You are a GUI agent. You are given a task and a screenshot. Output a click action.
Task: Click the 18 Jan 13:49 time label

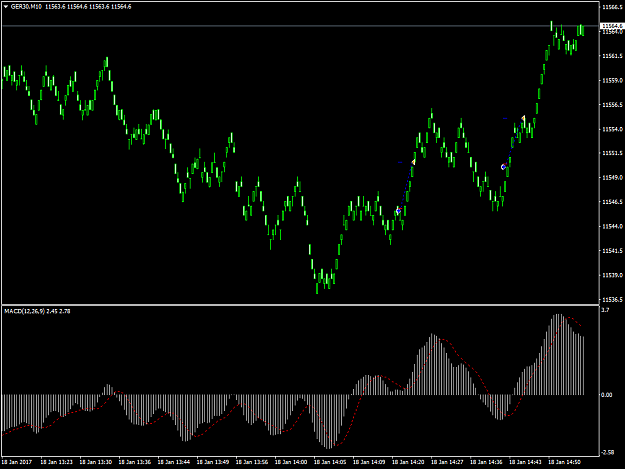tap(213, 462)
